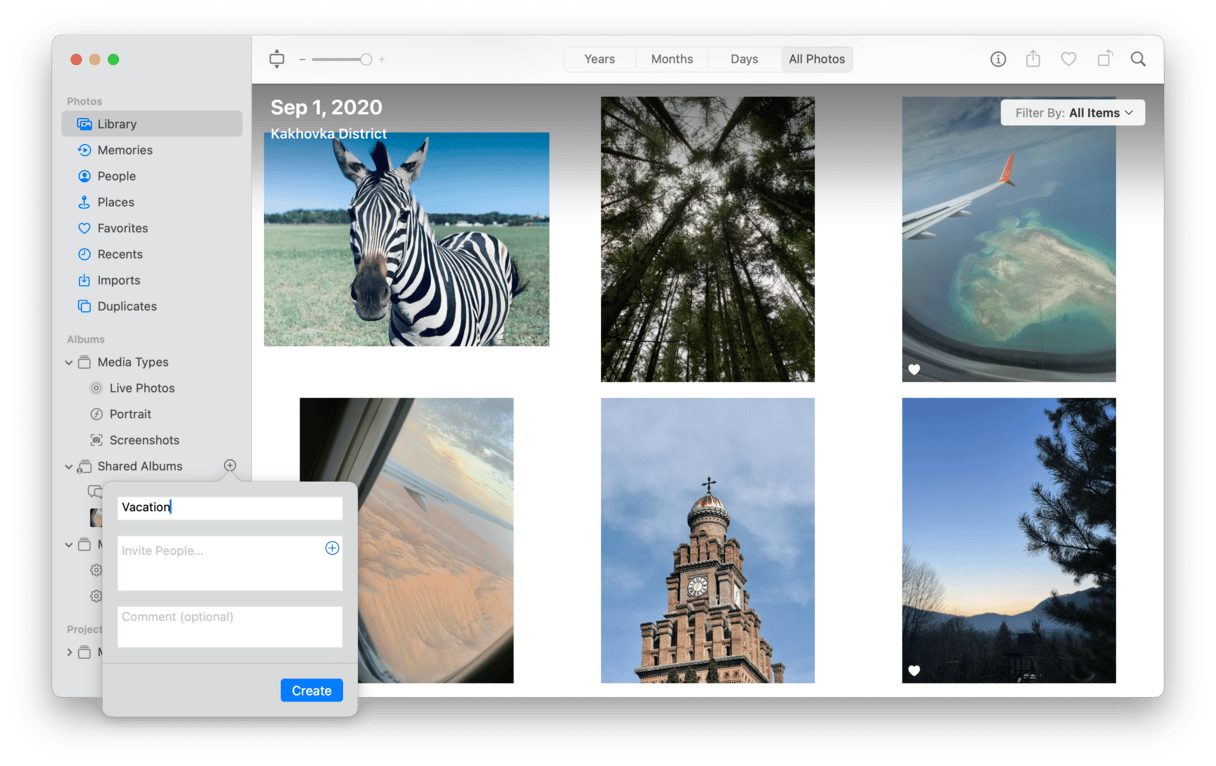The image size is (1216, 766).
Task: Click the thumbnail zoom slider
Action: [340, 60]
